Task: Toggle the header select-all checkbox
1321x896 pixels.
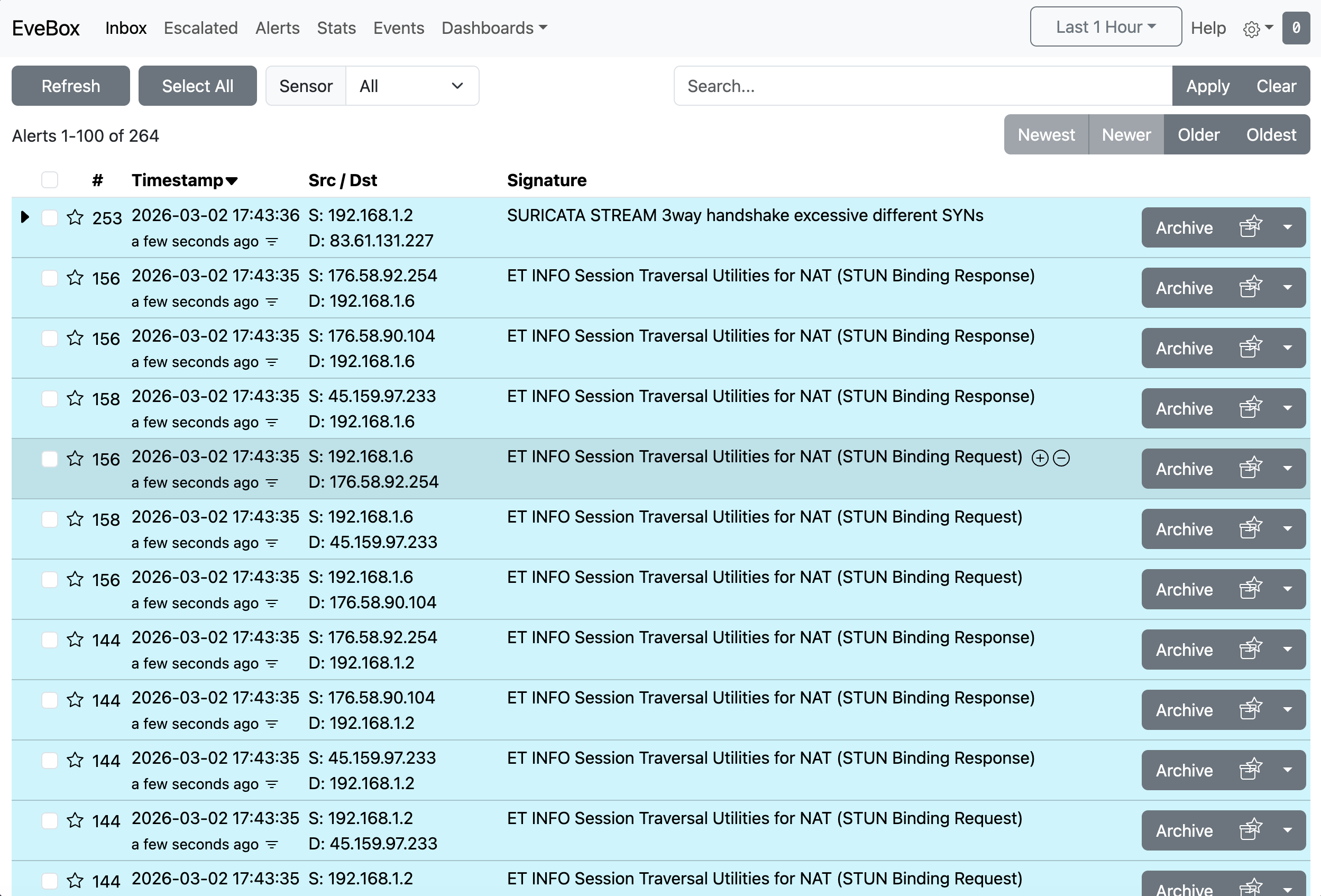Action: 50,180
